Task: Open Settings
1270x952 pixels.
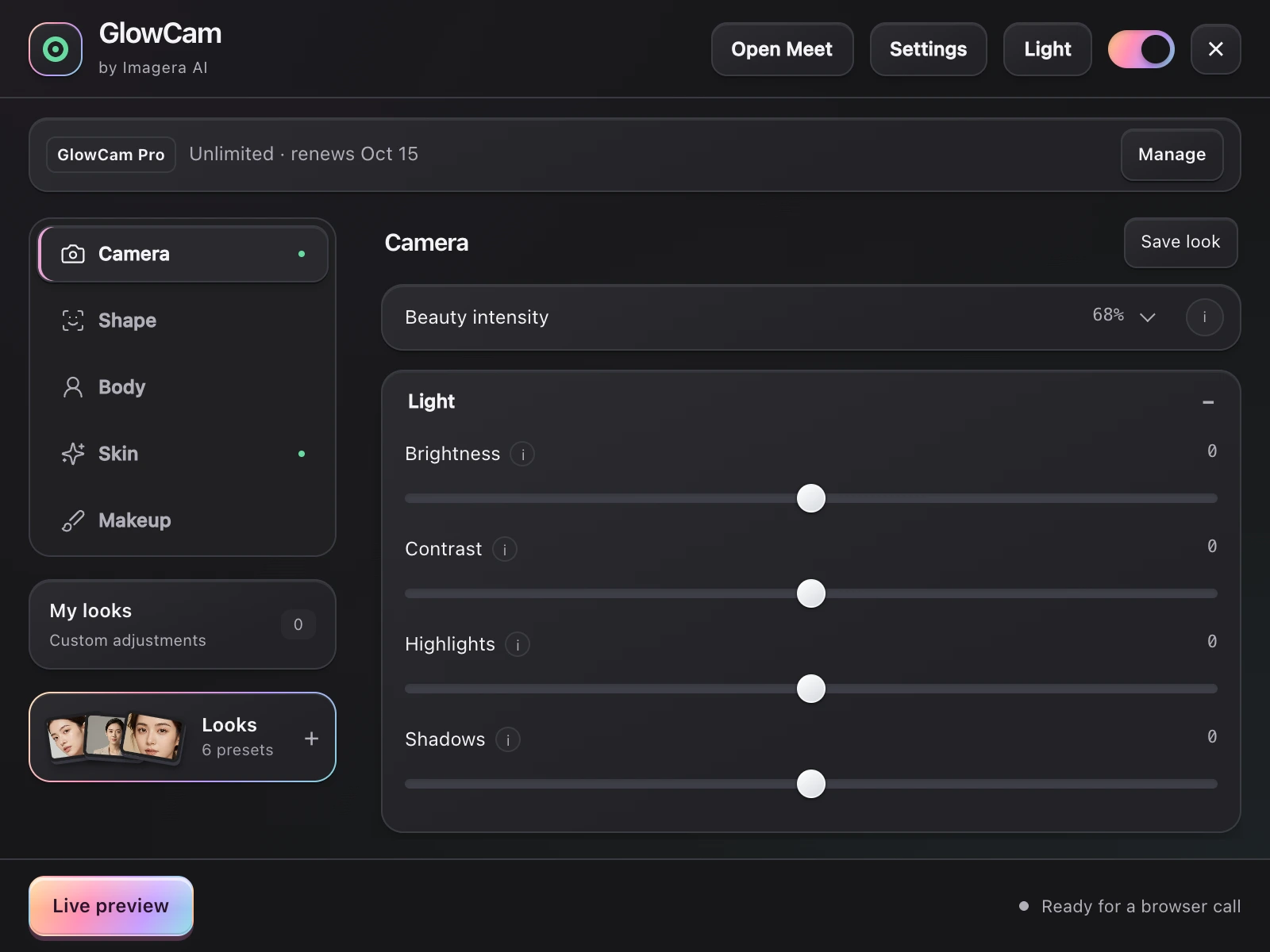Action: coord(928,49)
